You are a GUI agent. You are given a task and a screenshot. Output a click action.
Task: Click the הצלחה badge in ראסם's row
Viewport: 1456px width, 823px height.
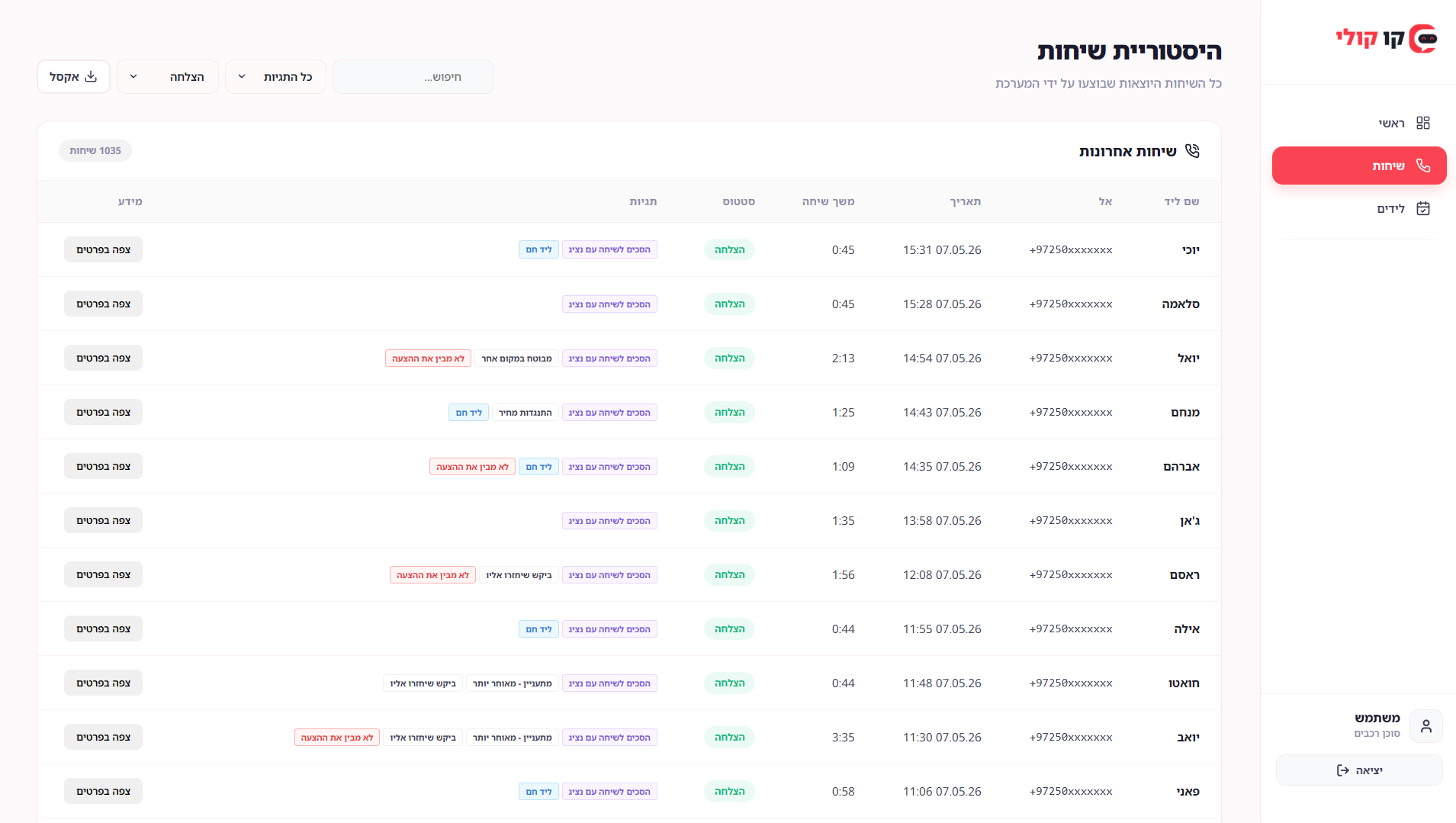[x=729, y=574]
